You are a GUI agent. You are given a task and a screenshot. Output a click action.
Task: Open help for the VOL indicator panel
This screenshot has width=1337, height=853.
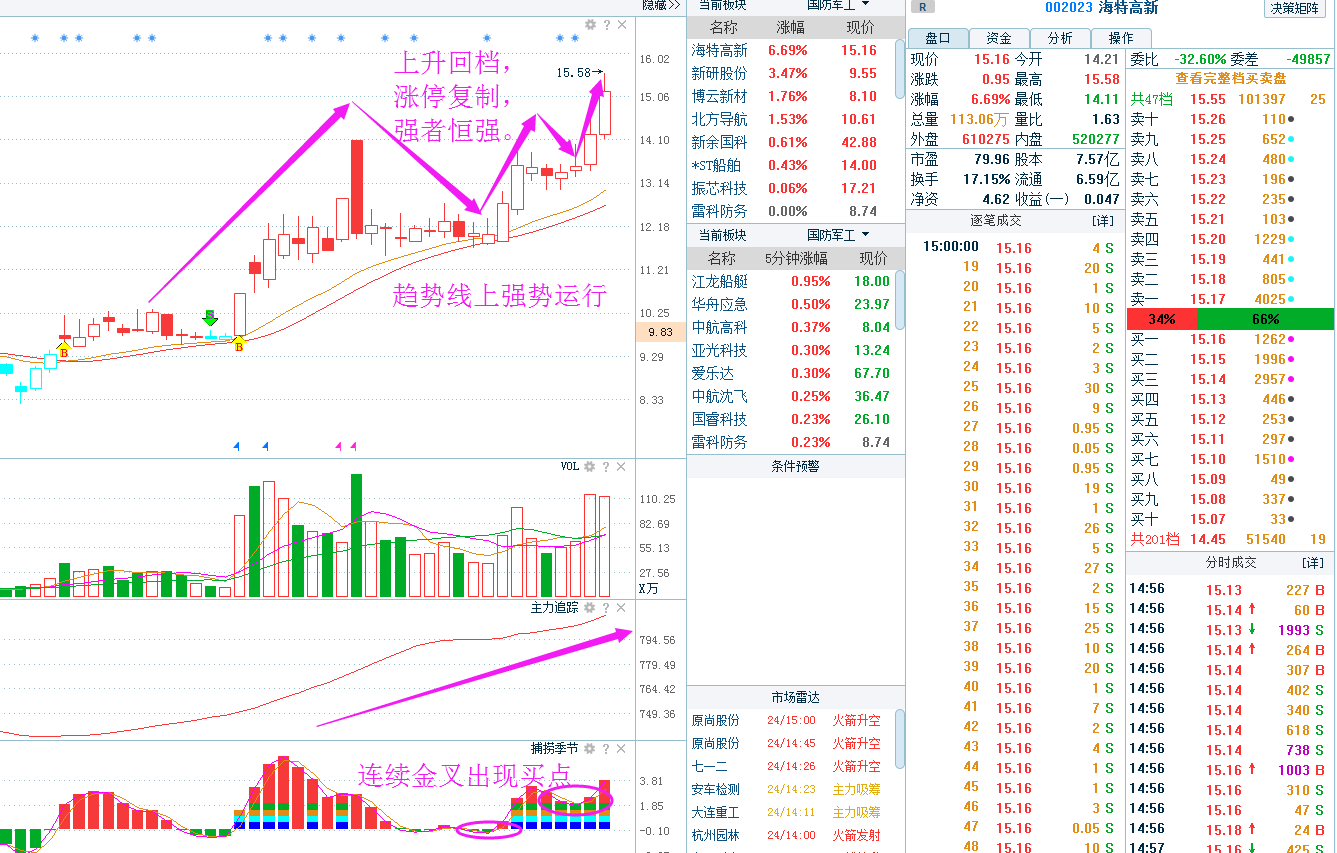606,466
